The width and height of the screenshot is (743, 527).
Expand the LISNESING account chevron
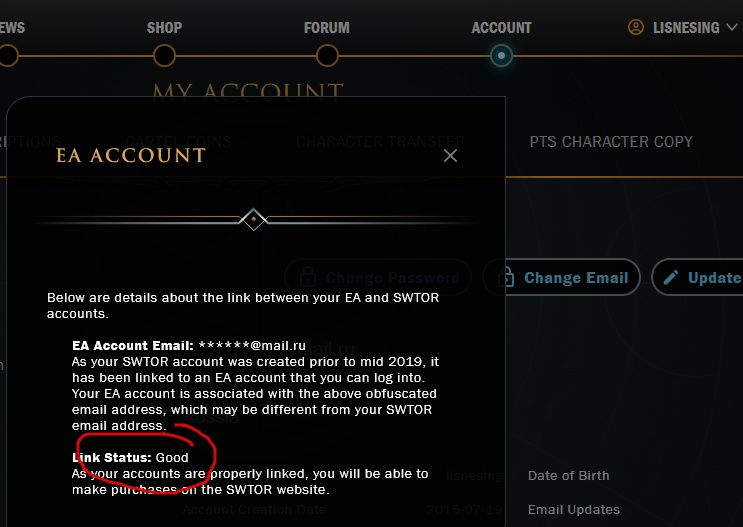(x=730, y=28)
